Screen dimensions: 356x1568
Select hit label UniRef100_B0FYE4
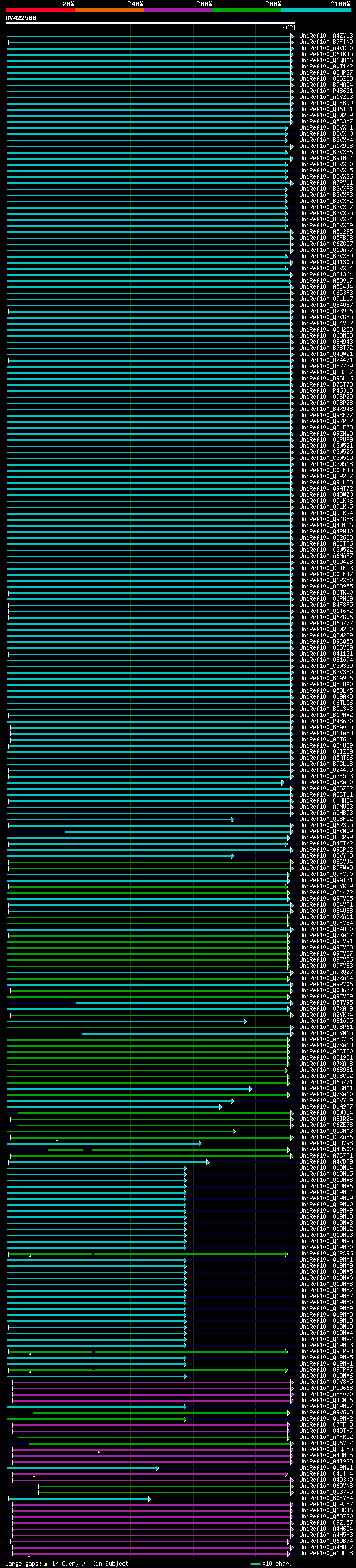pyautogui.click(x=326, y=1498)
